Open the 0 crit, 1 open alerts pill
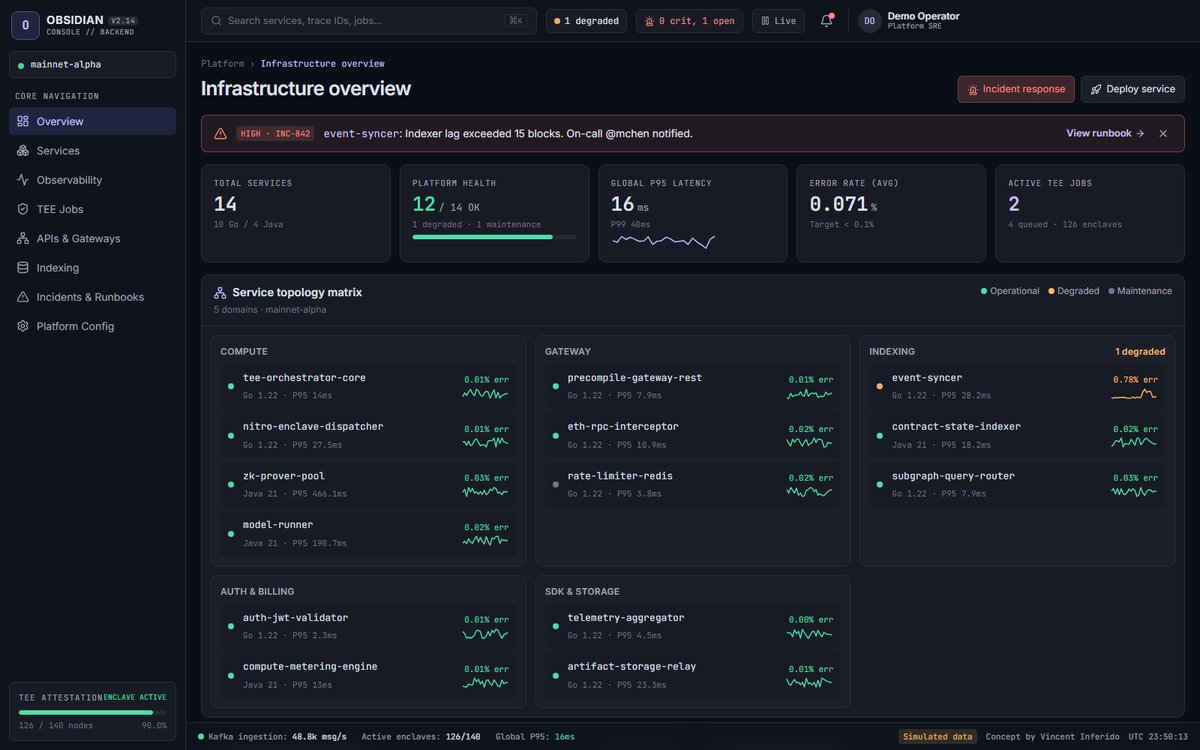Image resolution: width=1200 pixels, height=750 pixels. [689, 20]
